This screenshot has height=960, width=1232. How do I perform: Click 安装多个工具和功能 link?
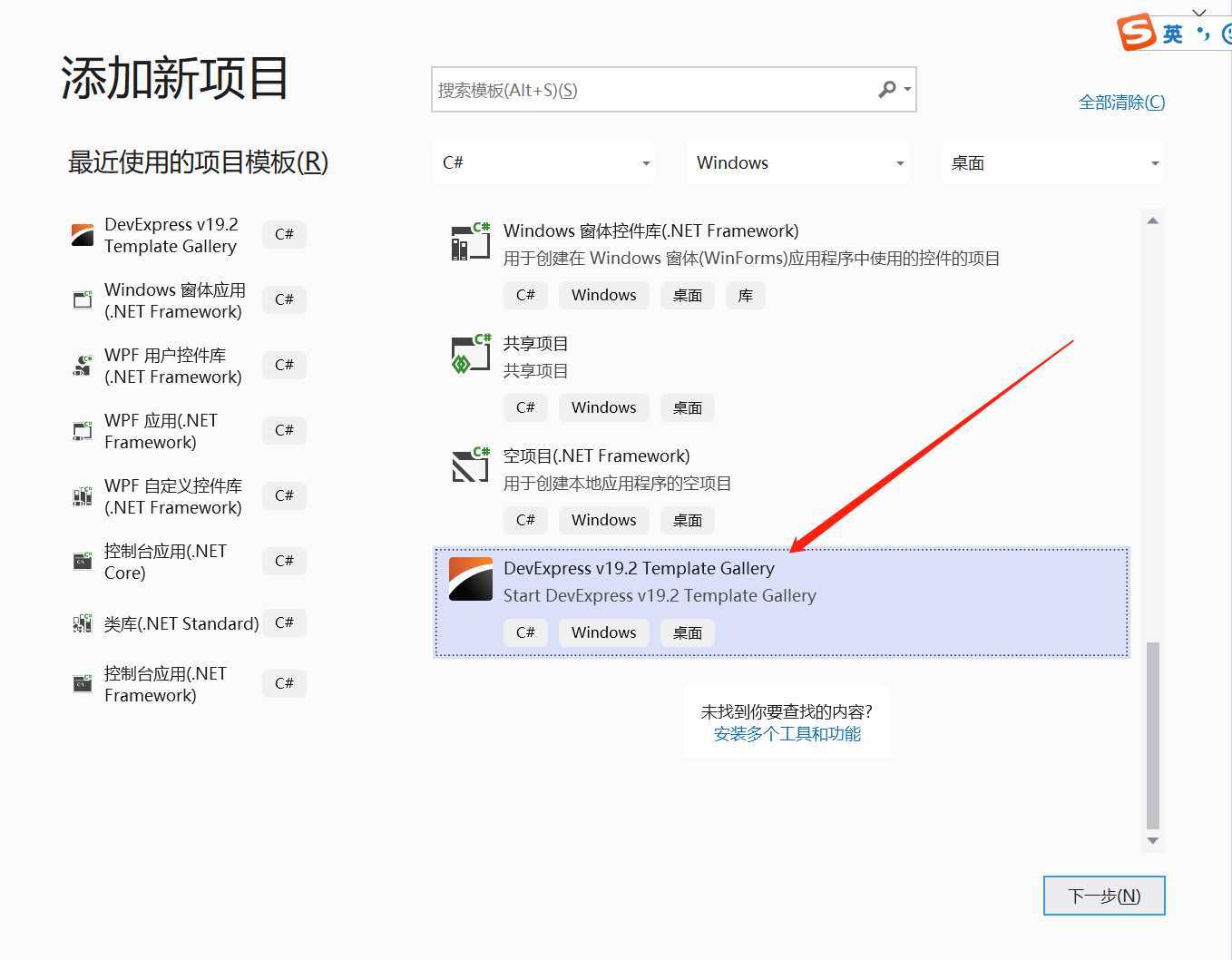(787, 734)
